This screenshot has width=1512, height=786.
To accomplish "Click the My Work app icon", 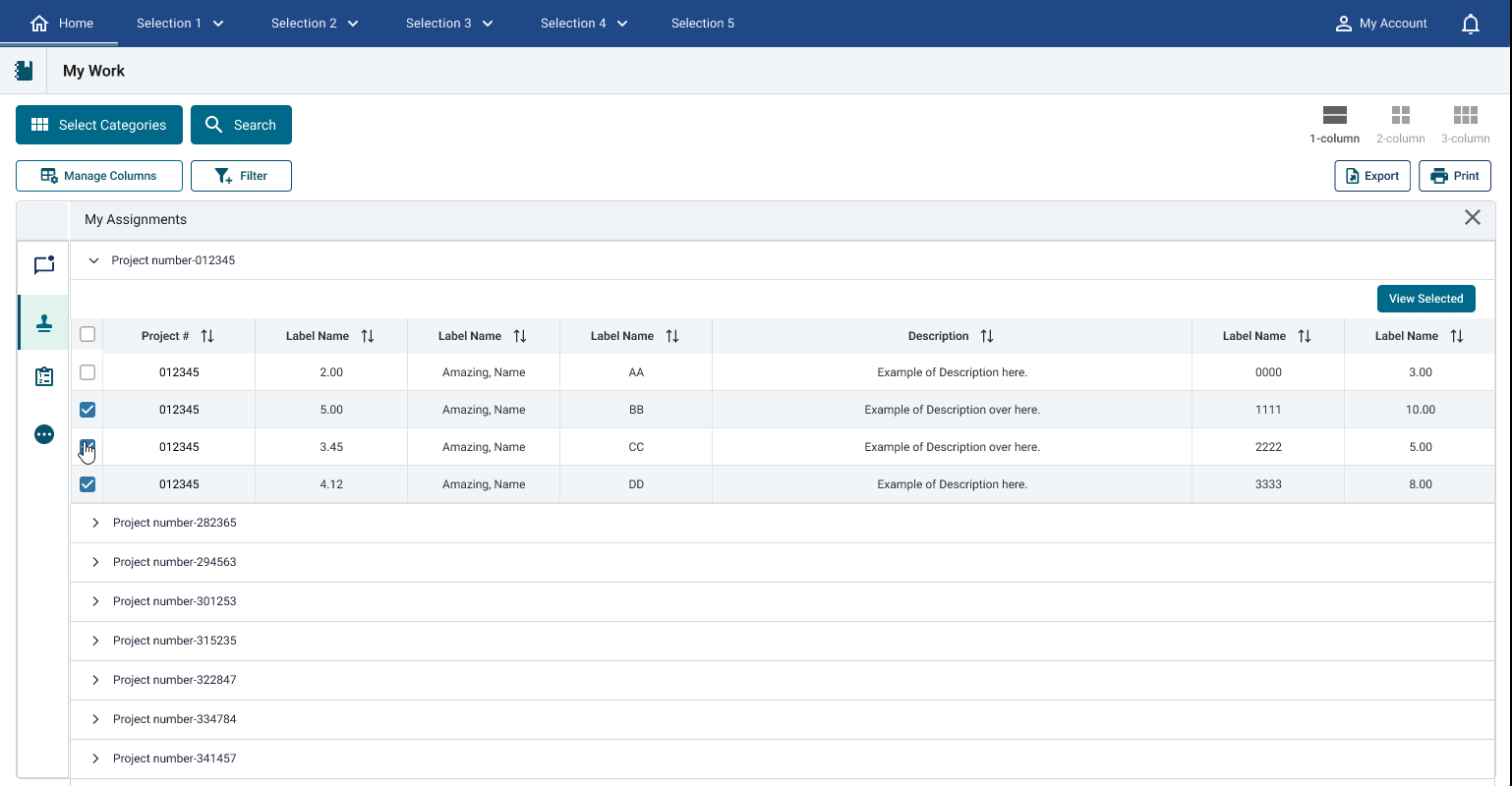I will pyautogui.click(x=24, y=70).
